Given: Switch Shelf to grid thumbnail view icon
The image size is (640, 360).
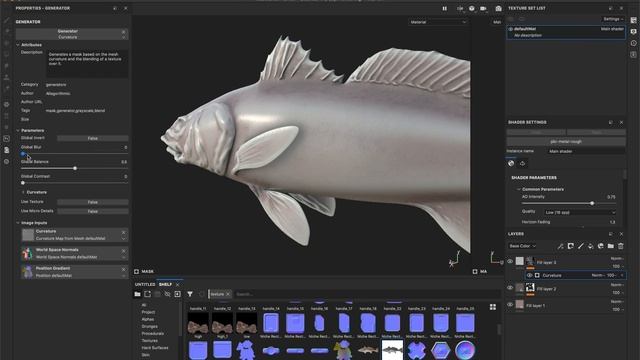Looking at the screenshot, I should click(x=493, y=307).
